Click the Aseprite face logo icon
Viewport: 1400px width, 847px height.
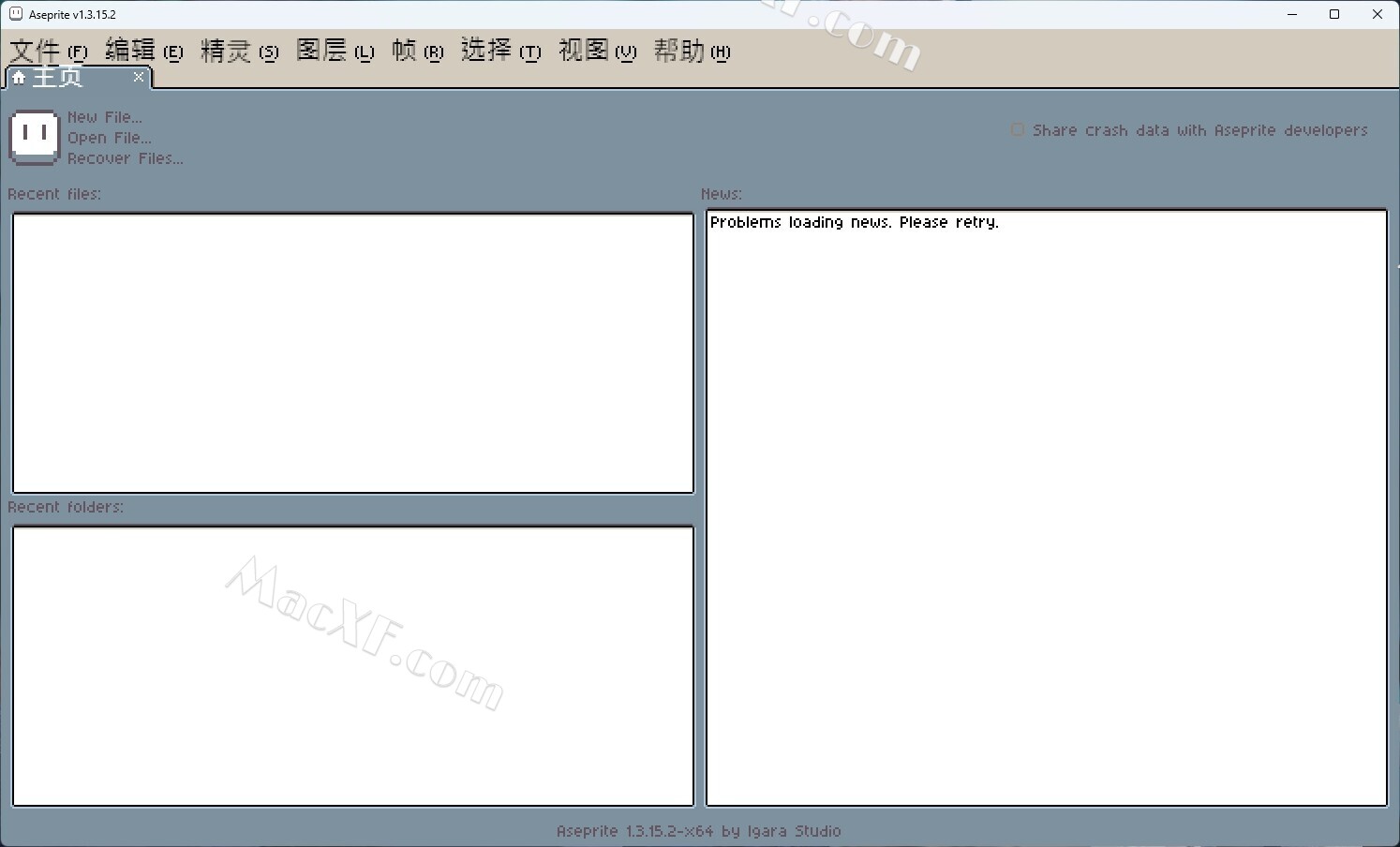35,138
